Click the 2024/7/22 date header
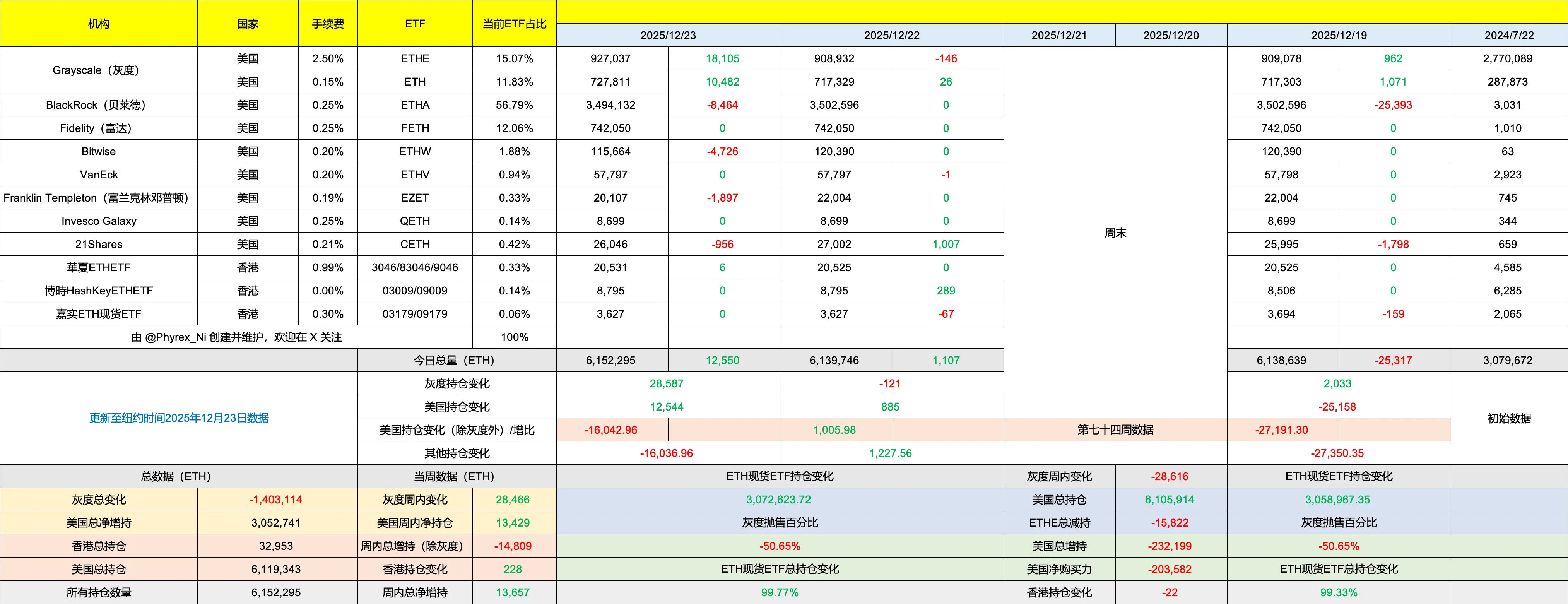The image size is (1568, 604). pos(1508,35)
